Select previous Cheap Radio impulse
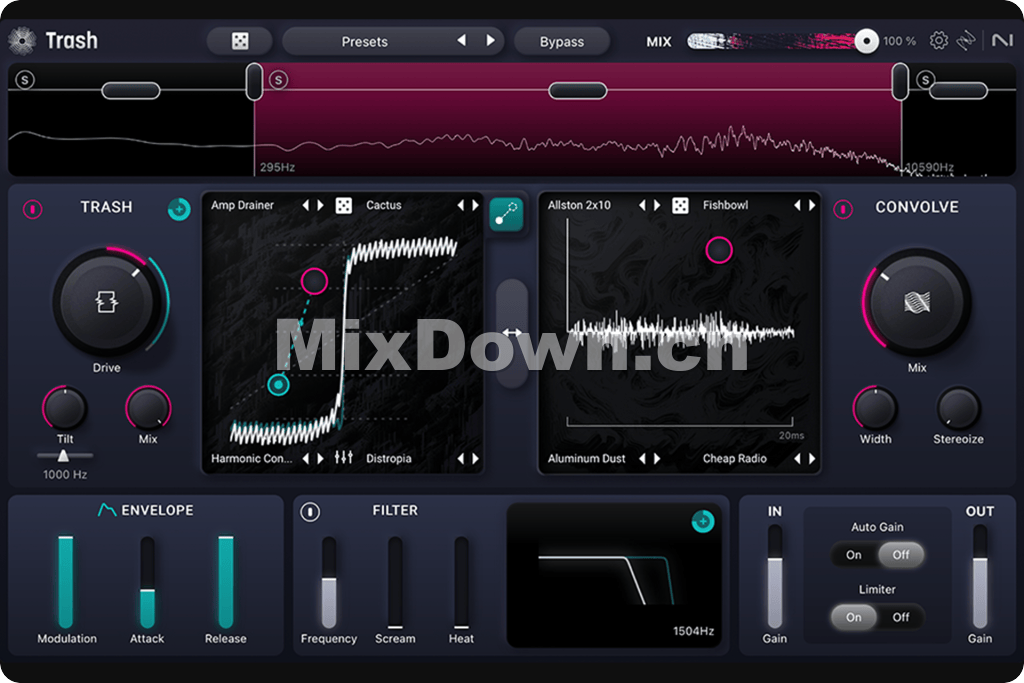Screen dimensions: 1024x683 [797, 458]
